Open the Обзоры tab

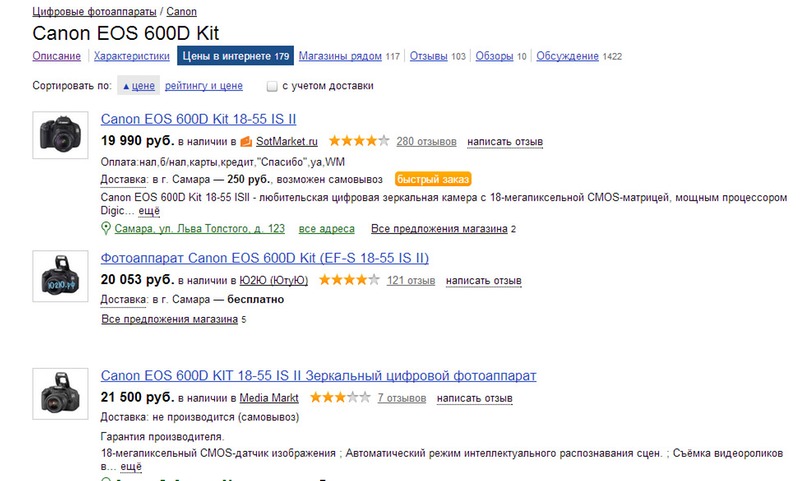494,56
